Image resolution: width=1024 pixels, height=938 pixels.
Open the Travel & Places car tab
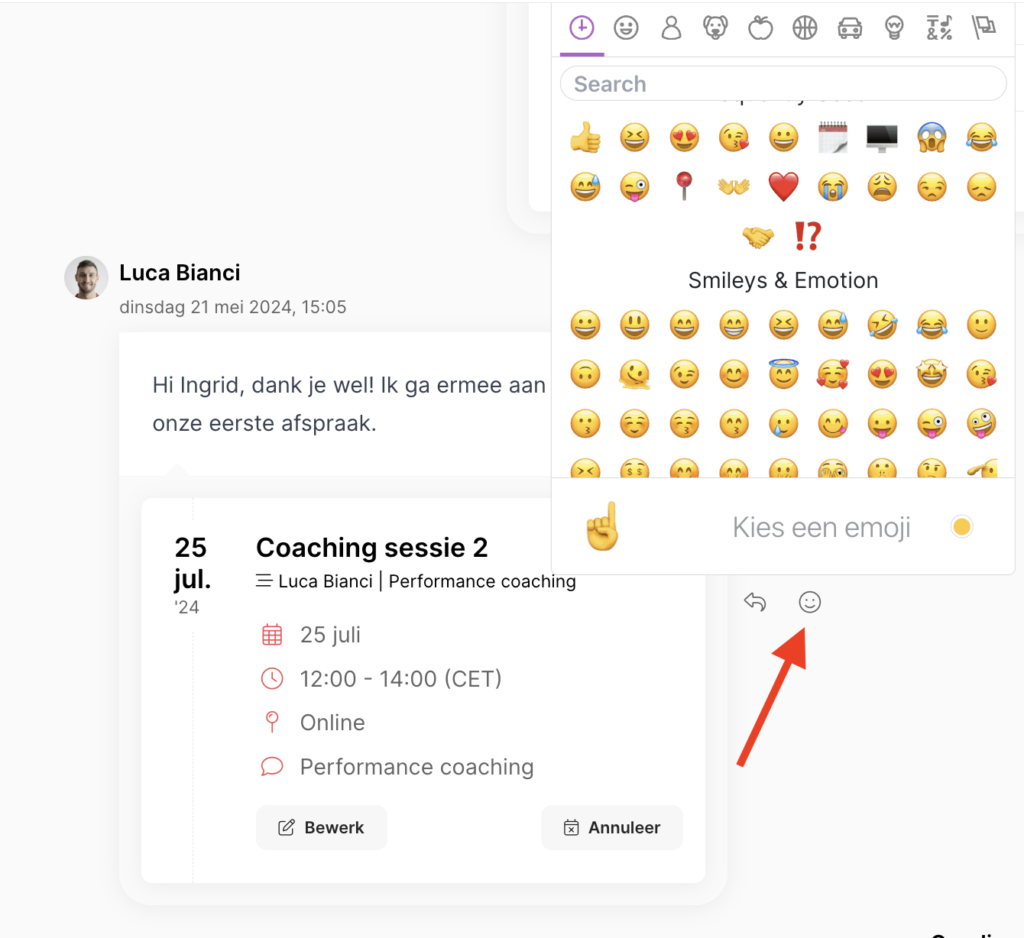[850, 28]
